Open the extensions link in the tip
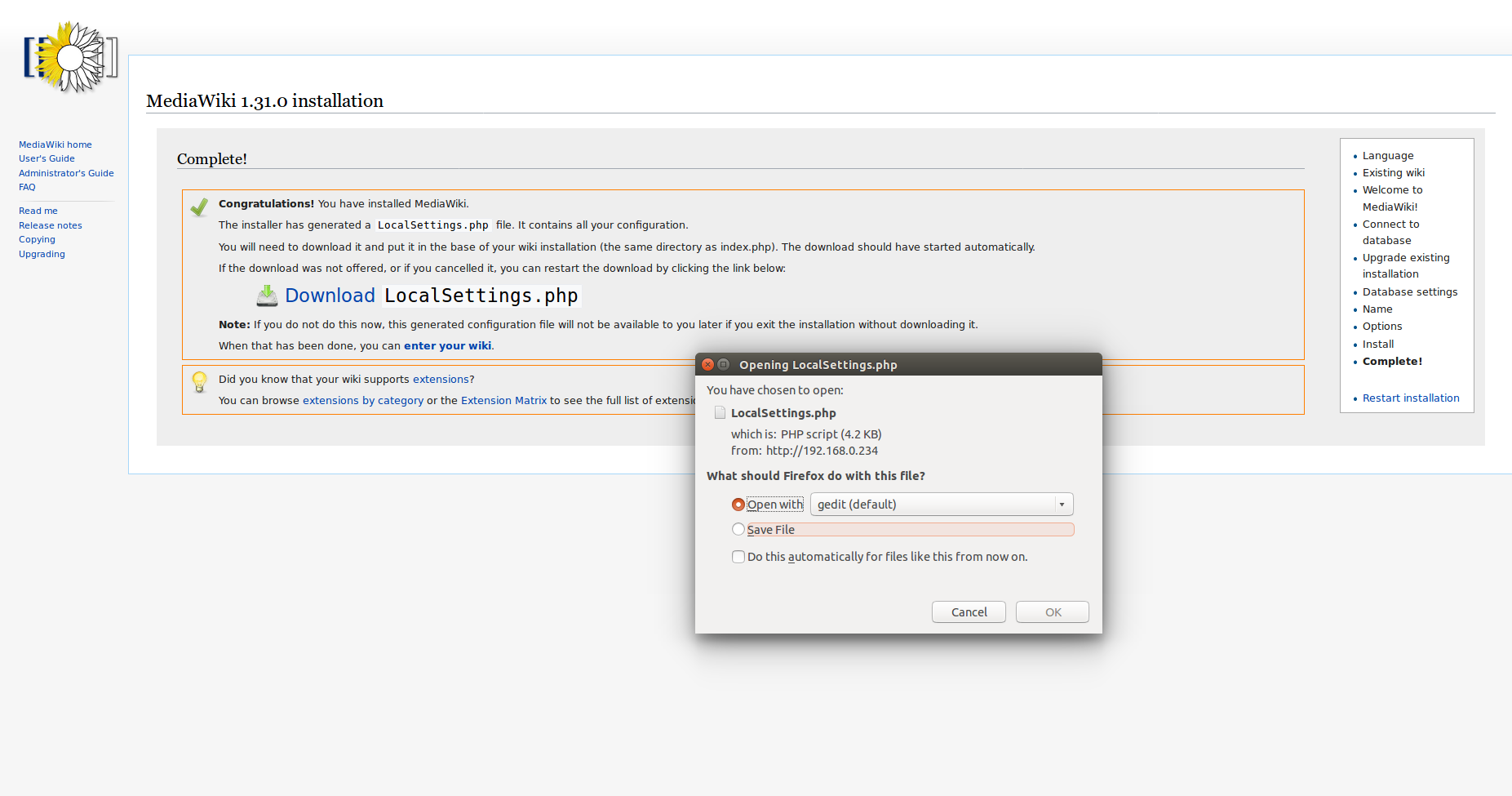The height and width of the screenshot is (796, 1512). click(441, 380)
